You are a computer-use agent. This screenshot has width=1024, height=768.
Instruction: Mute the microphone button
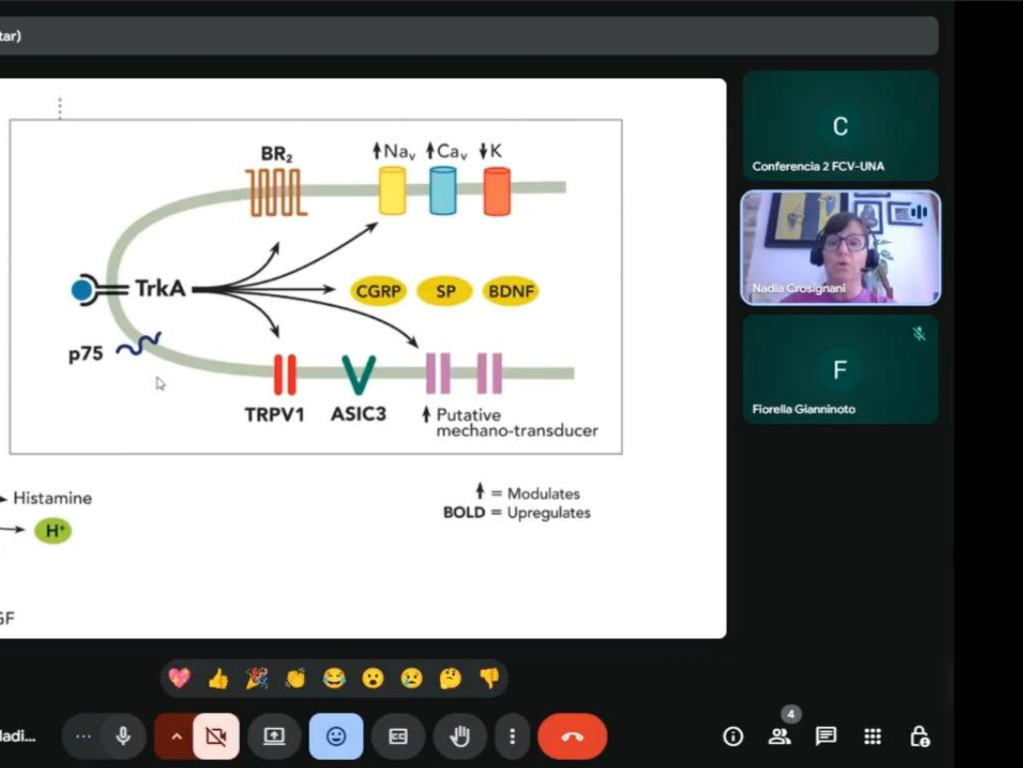point(123,737)
